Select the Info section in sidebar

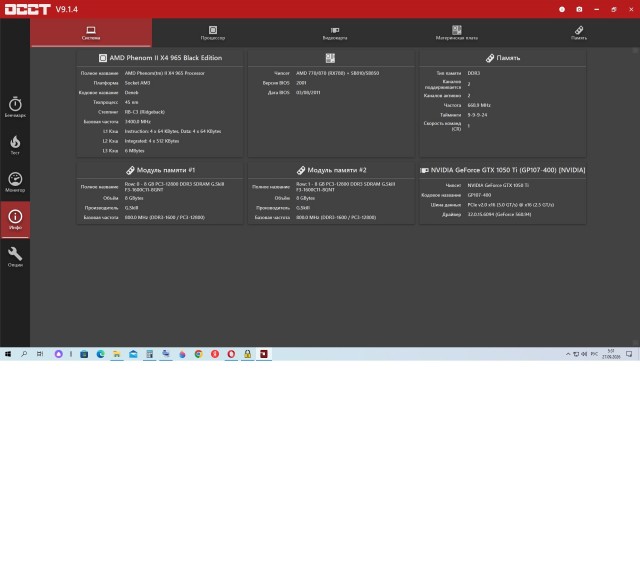15,219
